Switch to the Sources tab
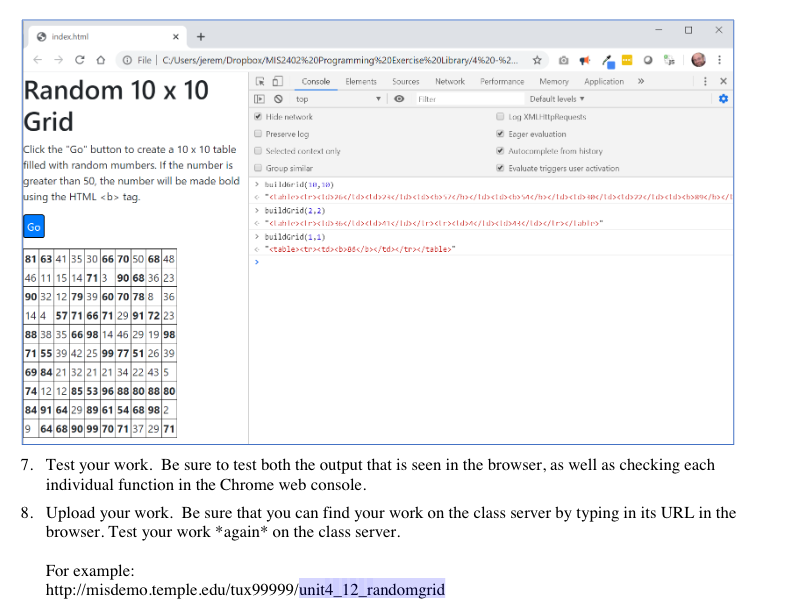This screenshot has height=611, width=785. (x=406, y=81)
